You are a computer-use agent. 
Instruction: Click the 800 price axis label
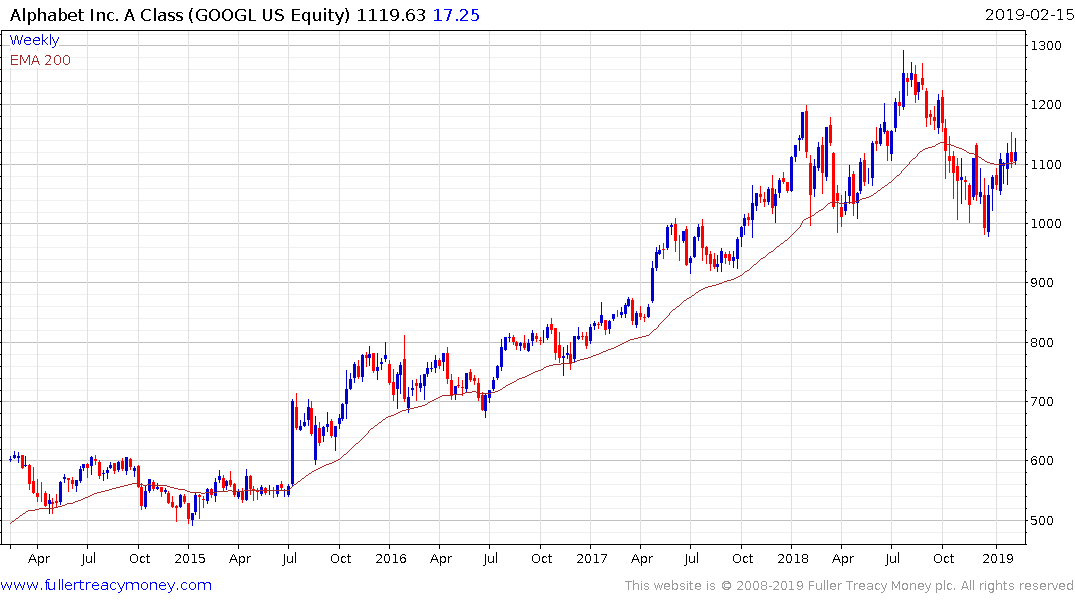point(1043,342)
